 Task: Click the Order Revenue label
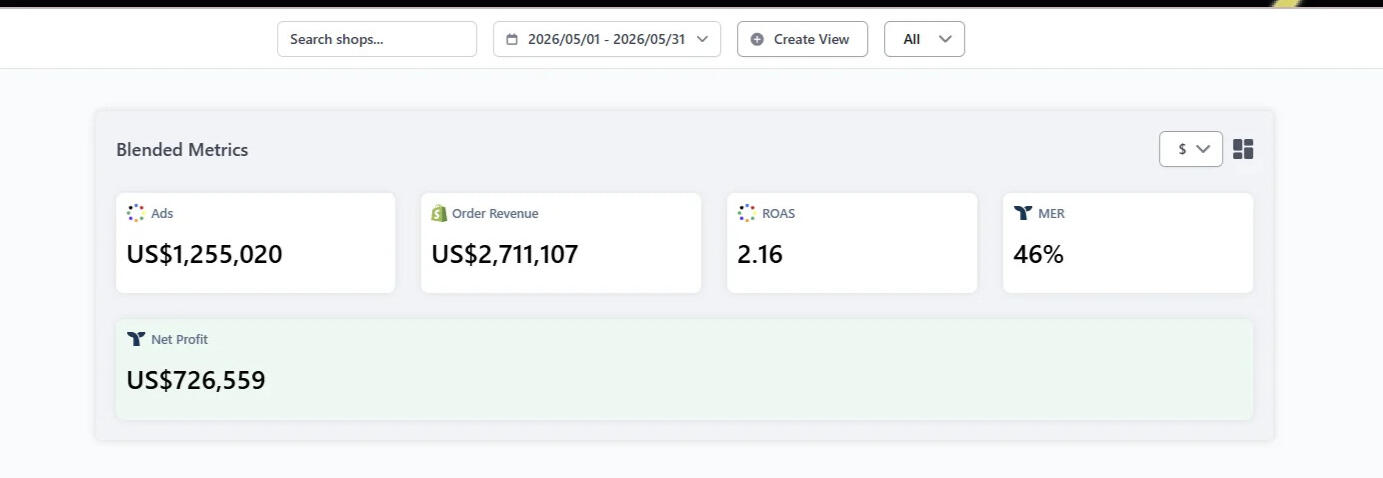pyautogui.click(x=495, y=213)
